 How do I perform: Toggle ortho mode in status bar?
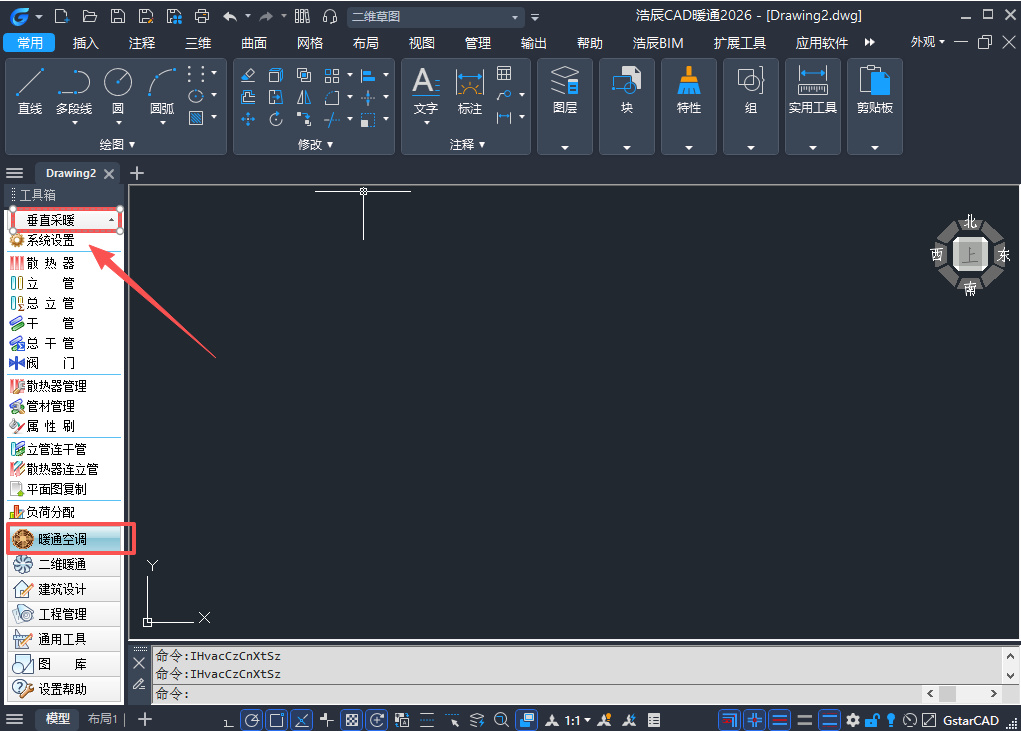pos(227,720)
